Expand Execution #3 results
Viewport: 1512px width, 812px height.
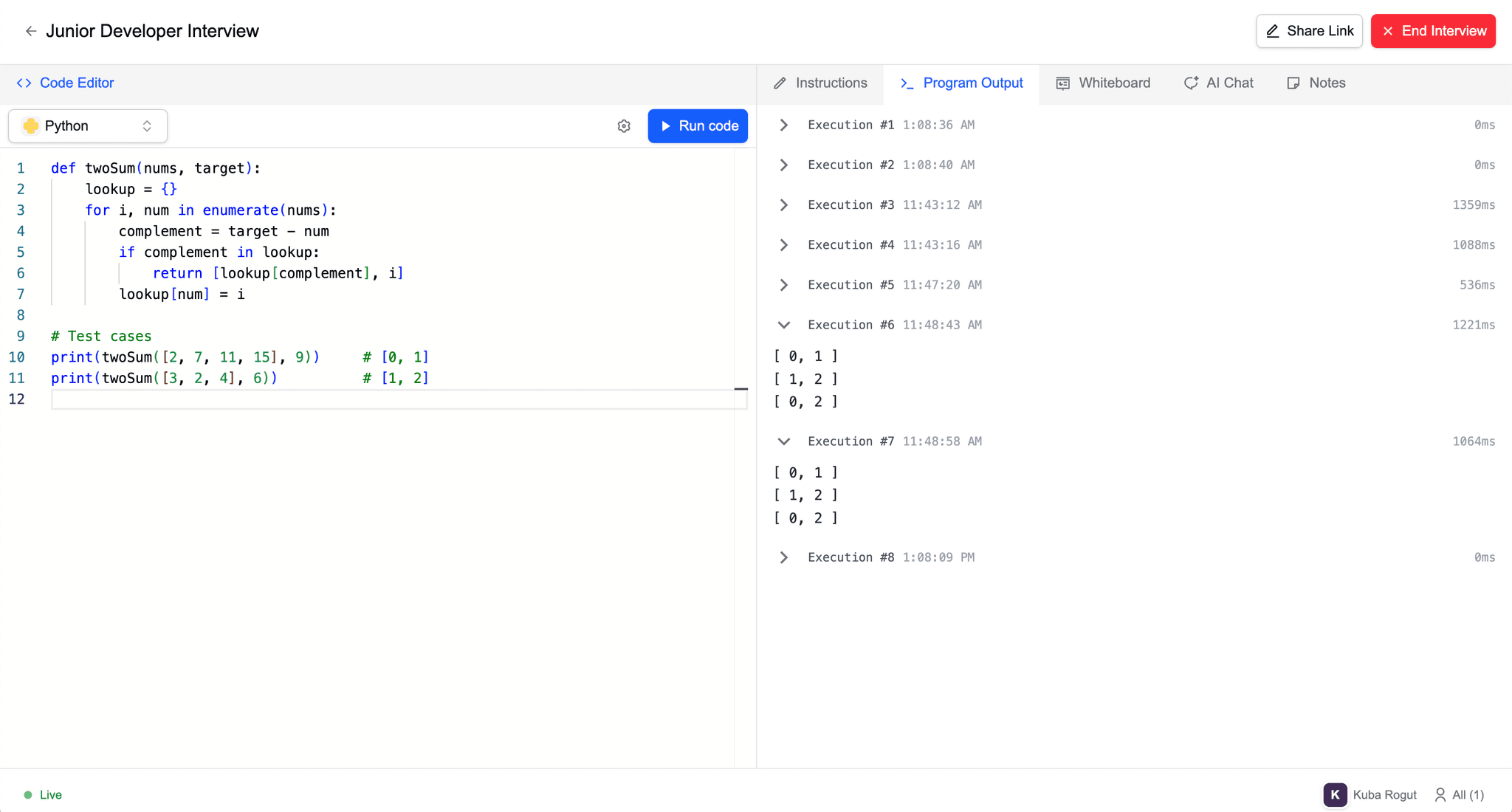pos(783,204)
